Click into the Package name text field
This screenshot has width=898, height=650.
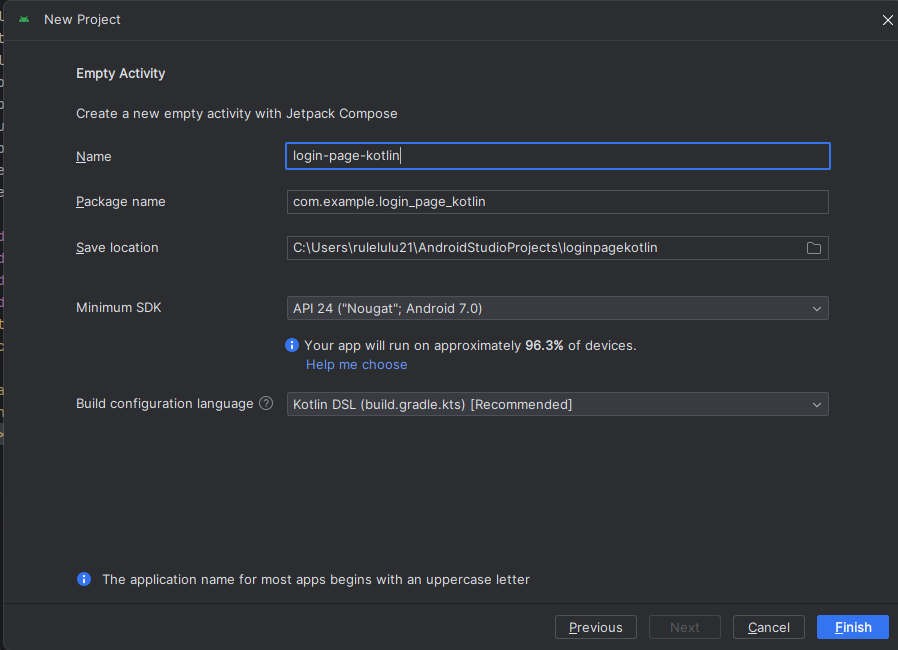[557, 202]
